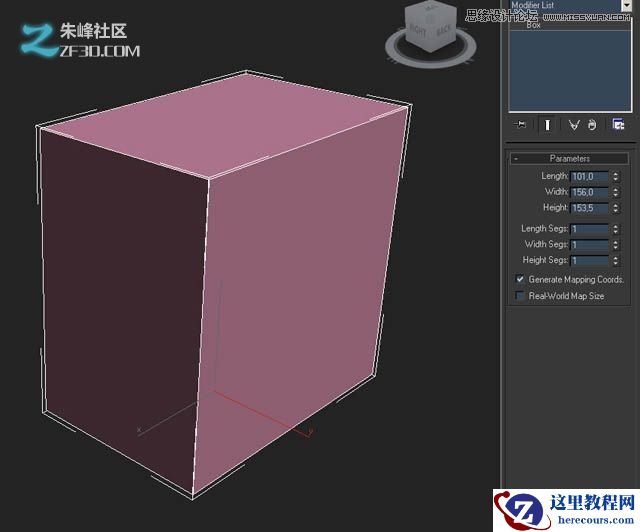This screenshot has height=532, width=640.
Task: Open the Modifier List dropdown
Action: pyautogui.click(x=626, y=5)
